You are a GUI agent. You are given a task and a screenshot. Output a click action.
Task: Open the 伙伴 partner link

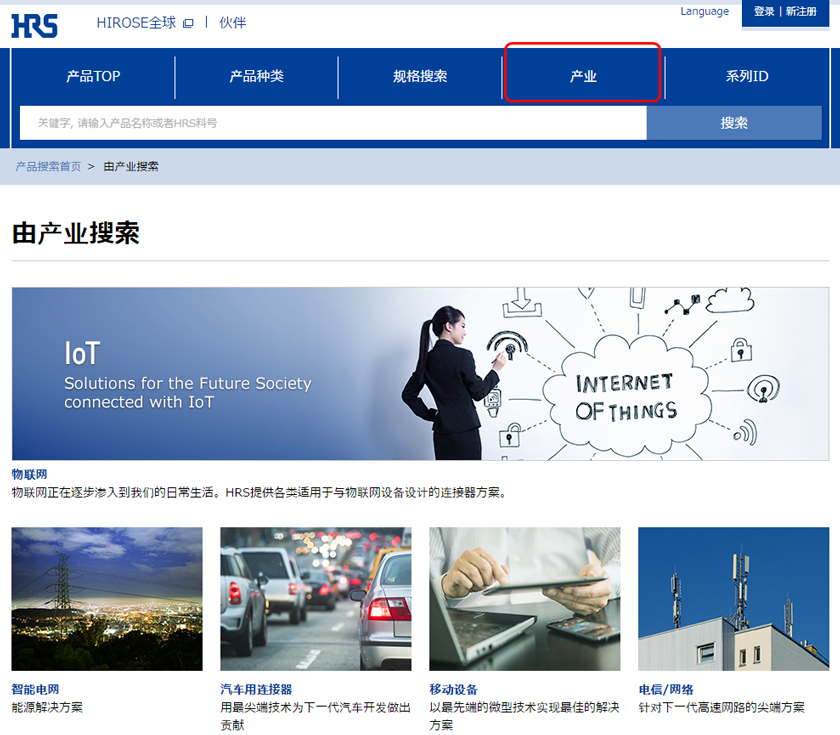pyautogui.click(x=232, y=22)
